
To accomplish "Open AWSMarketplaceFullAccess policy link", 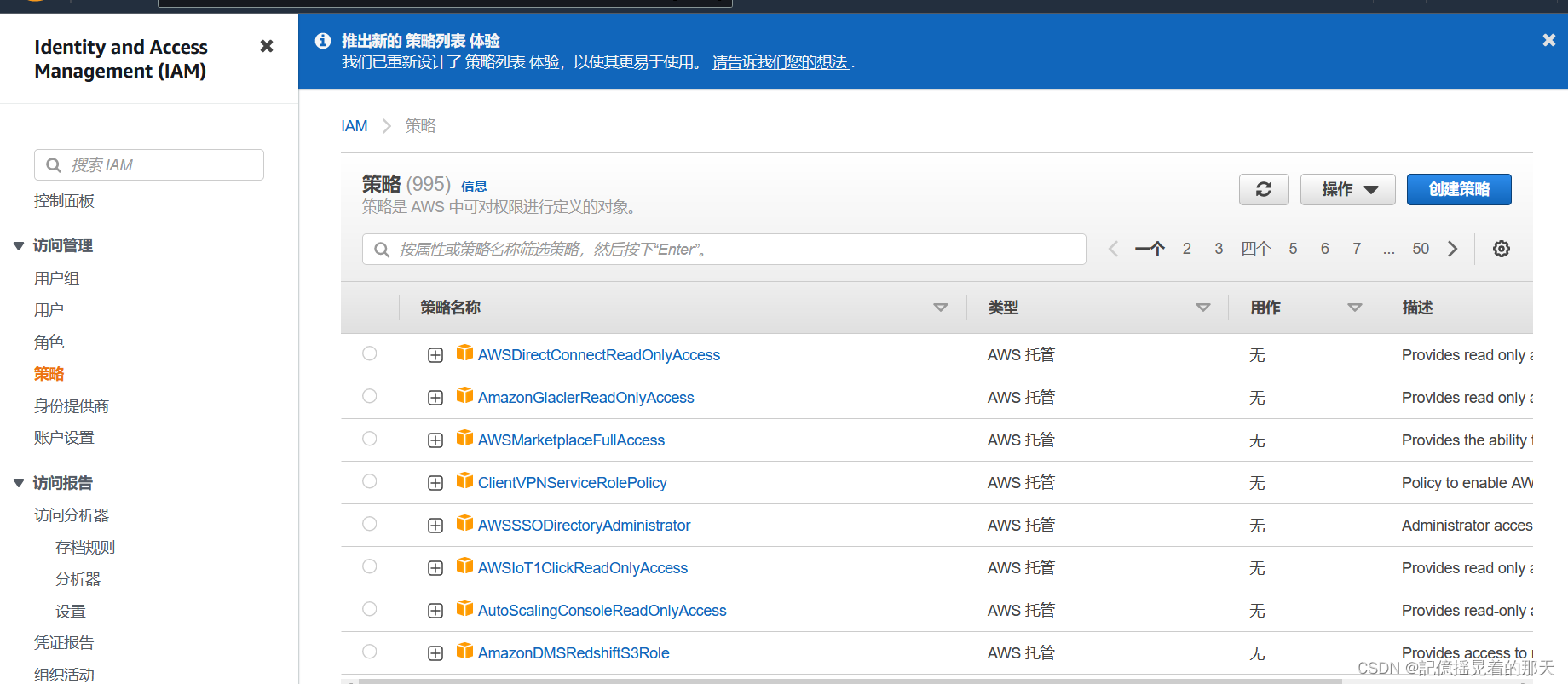I will pyautogui.click(x=571, y=440).
